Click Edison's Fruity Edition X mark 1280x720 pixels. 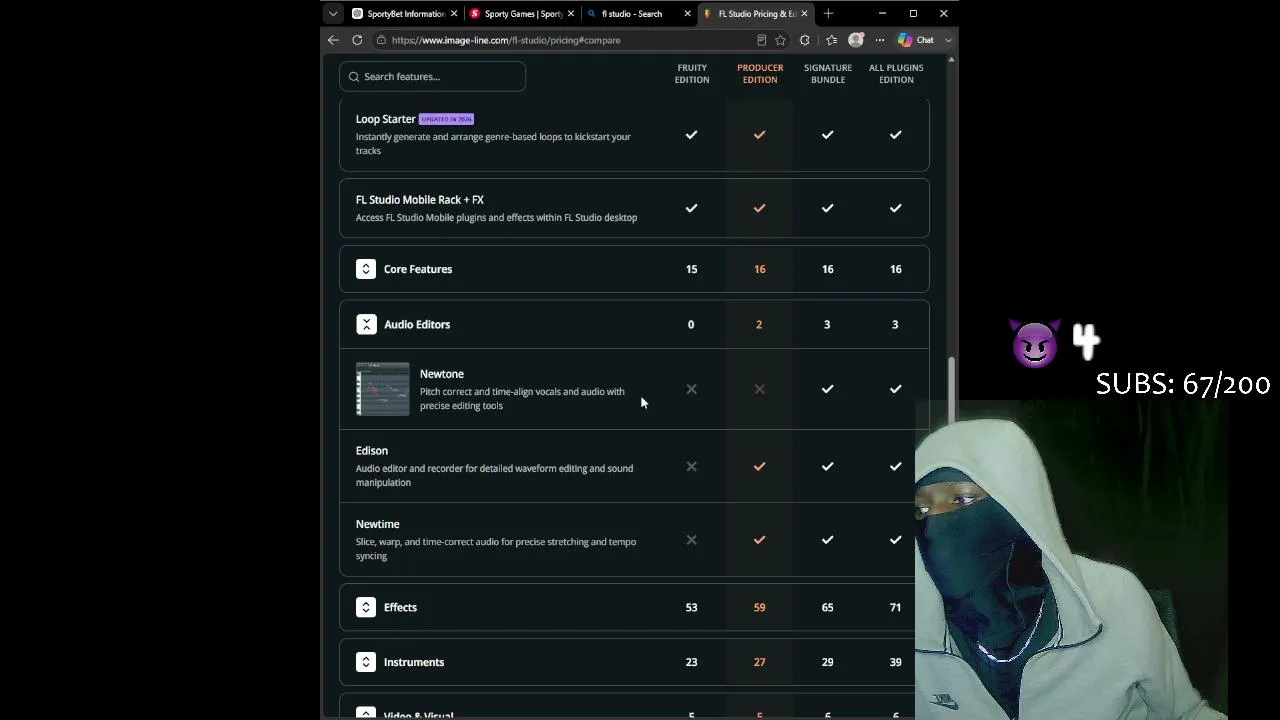pyautogui.click(x=691, y=466)
